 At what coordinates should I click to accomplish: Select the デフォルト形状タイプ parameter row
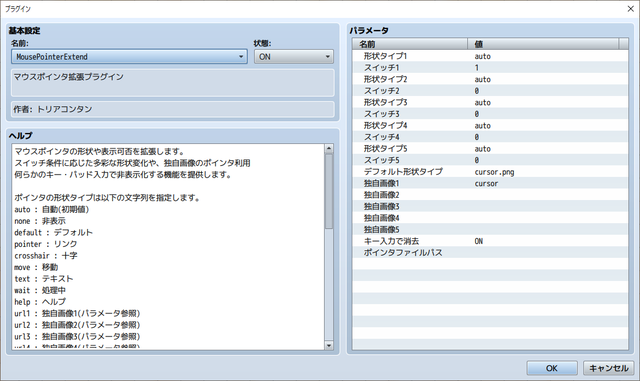tap(490, 172)
